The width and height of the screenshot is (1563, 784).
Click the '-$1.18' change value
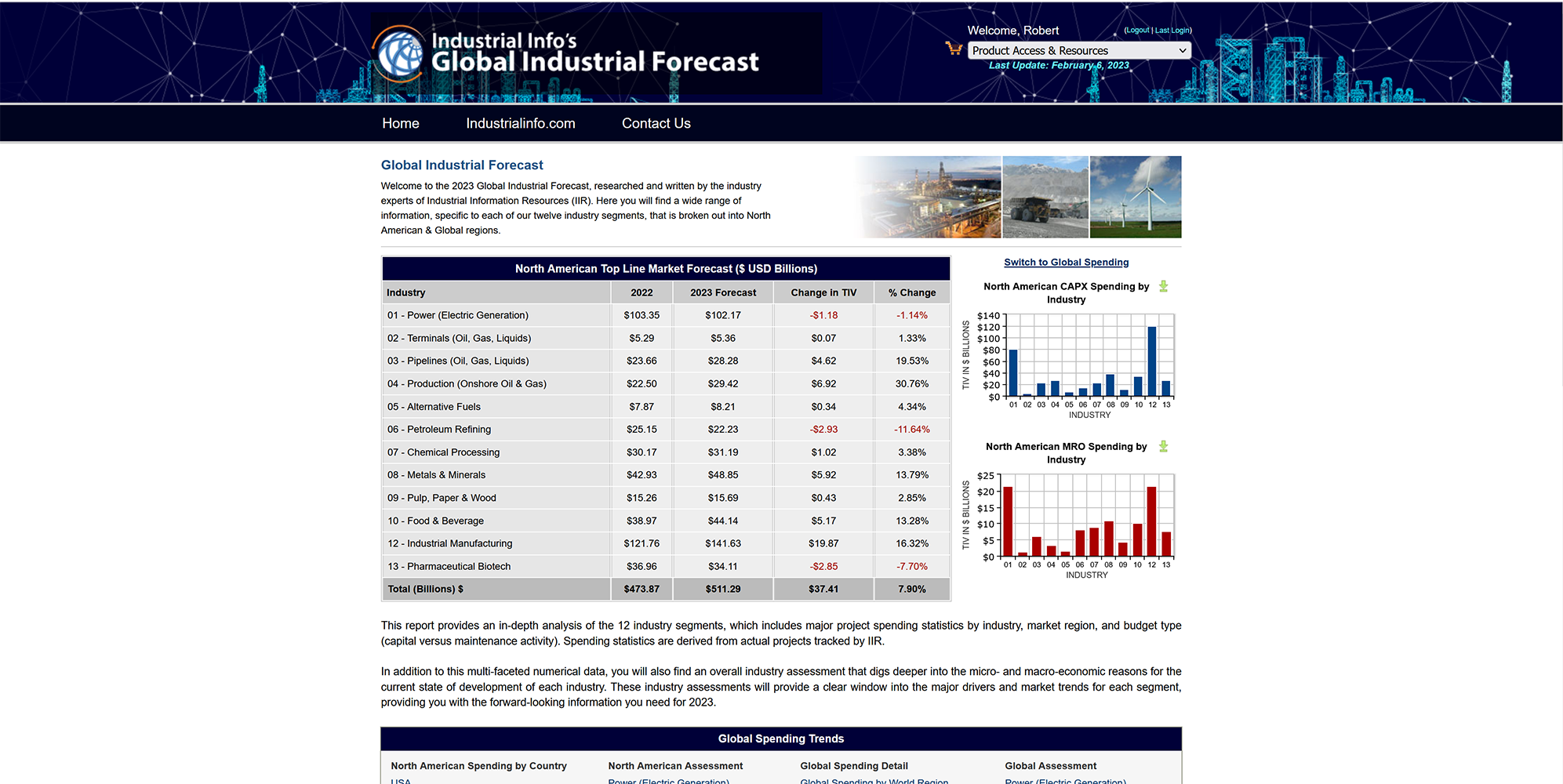[823, 315]
